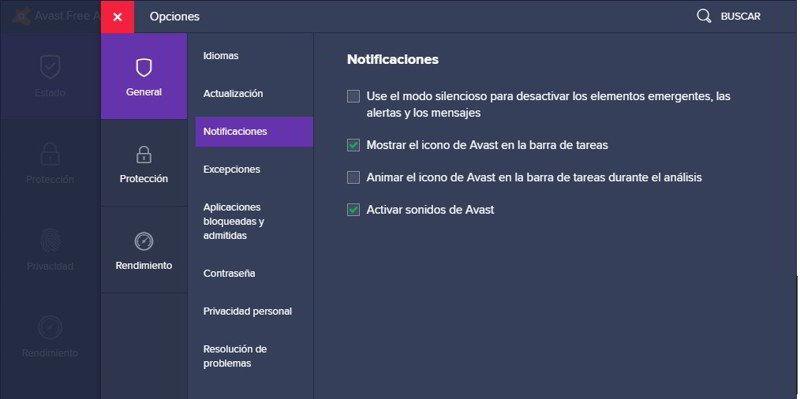
Task: Go to Privacidad personal settings
Action: (x=247, y=311)
